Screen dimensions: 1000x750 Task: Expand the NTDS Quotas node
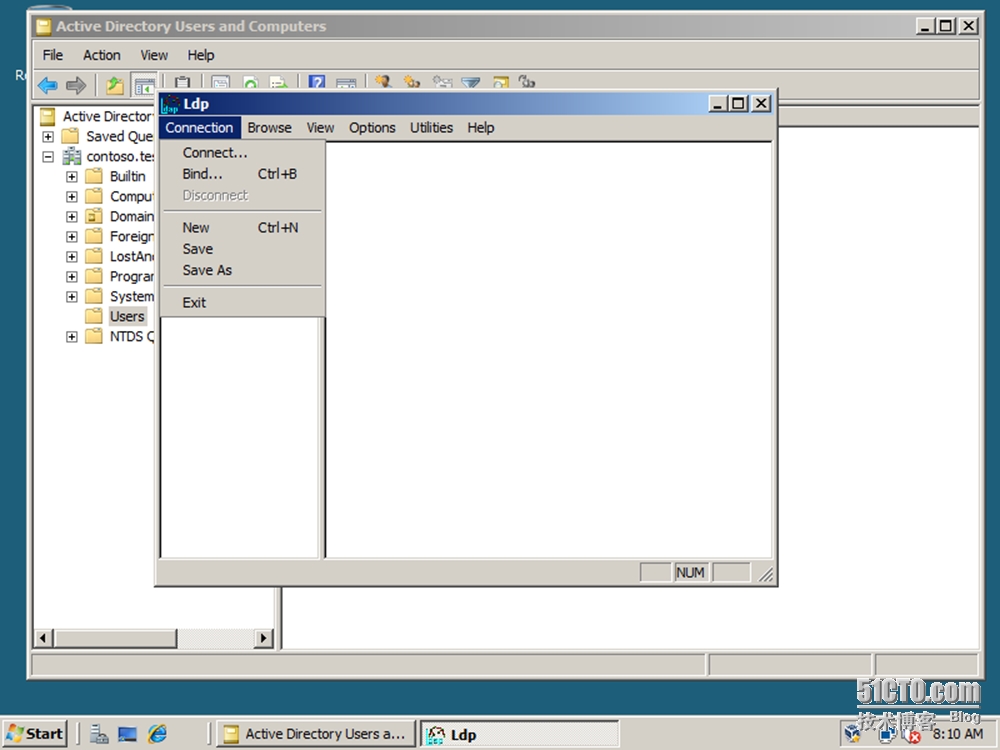(71, 337)
